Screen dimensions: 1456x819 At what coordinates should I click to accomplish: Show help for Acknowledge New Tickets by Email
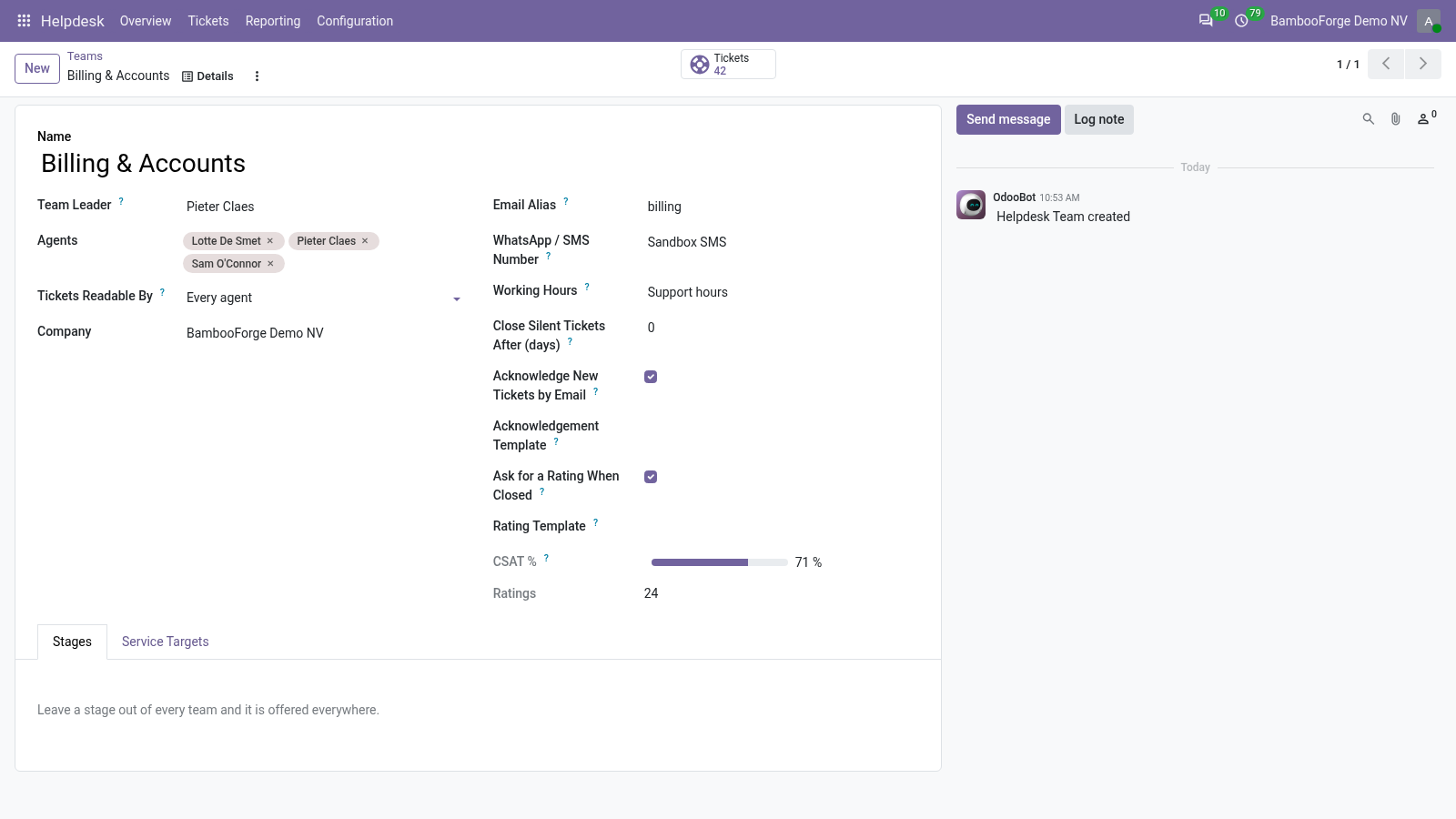point(595,391)
